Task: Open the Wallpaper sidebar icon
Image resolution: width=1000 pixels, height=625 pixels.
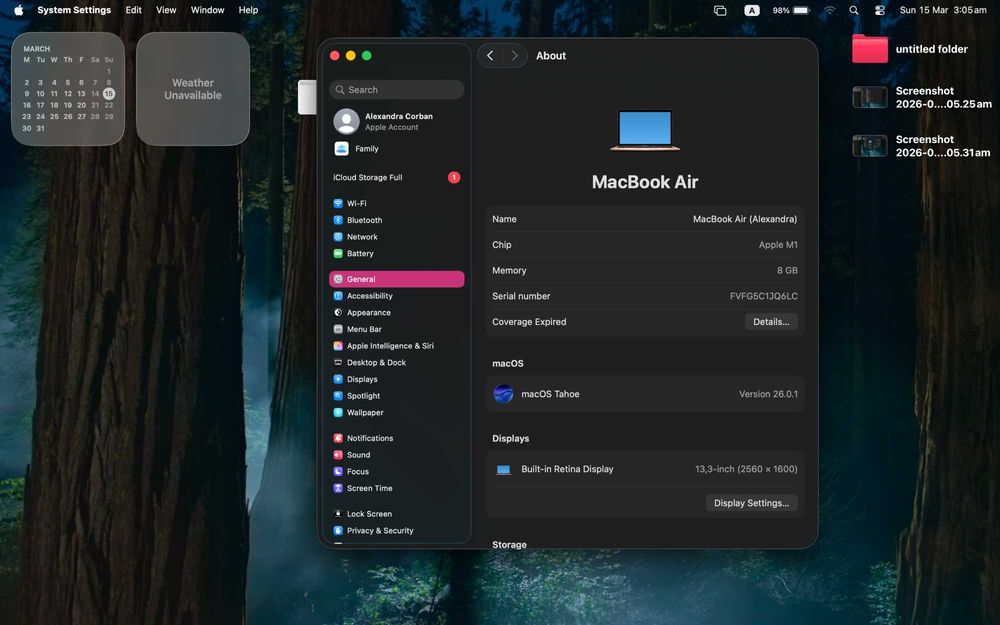Action: (338, 413)
